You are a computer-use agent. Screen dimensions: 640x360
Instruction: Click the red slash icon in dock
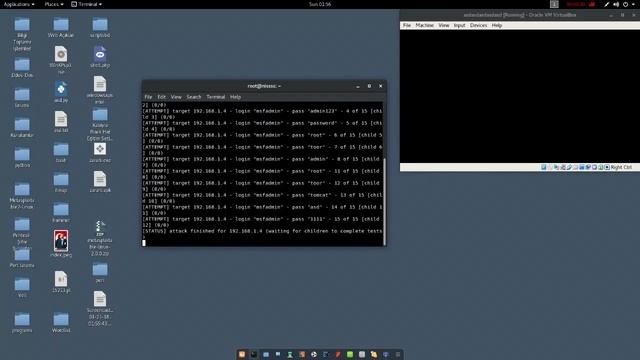(x=338, y=354)
